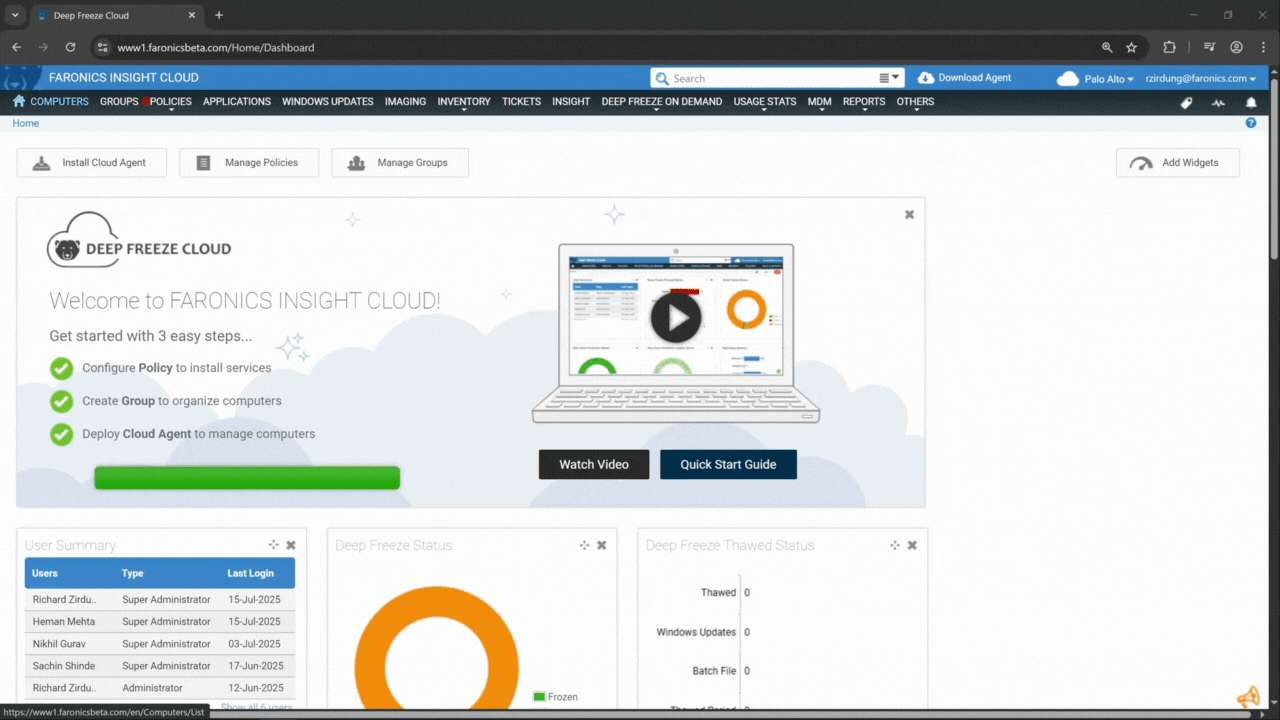Open Chrome's three-dot menu
Screen dimensions: 1280x720
tap(1263, 47)
